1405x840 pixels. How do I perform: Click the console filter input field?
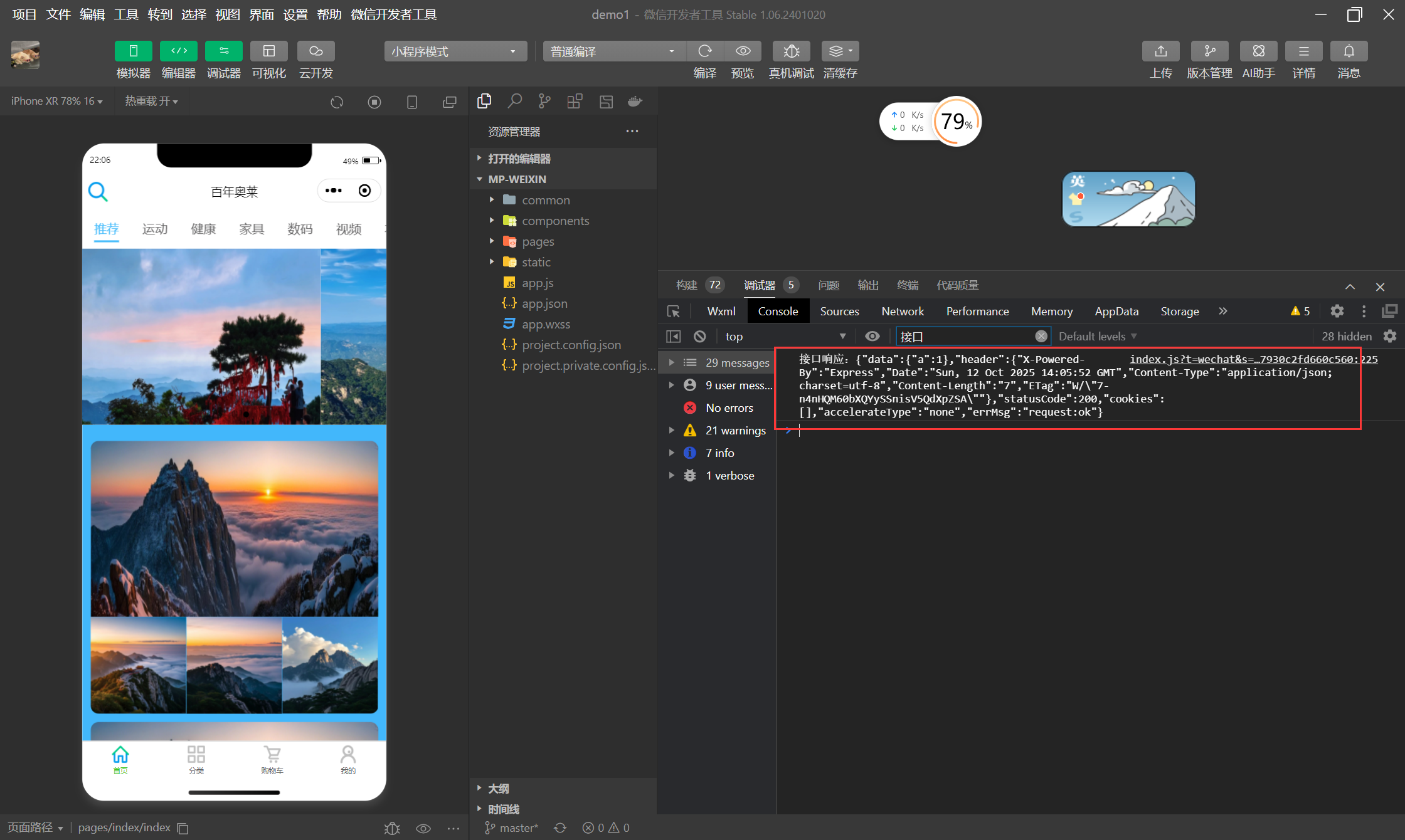point(966,337)
